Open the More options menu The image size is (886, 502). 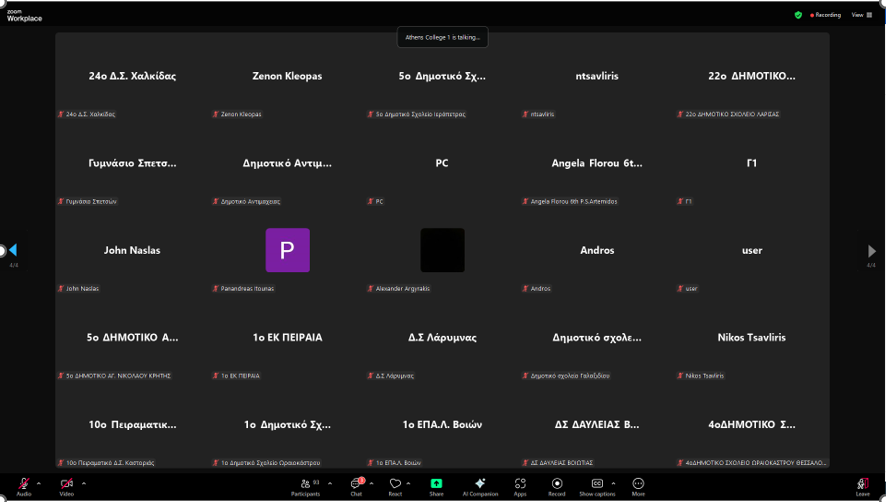point(638,485)
